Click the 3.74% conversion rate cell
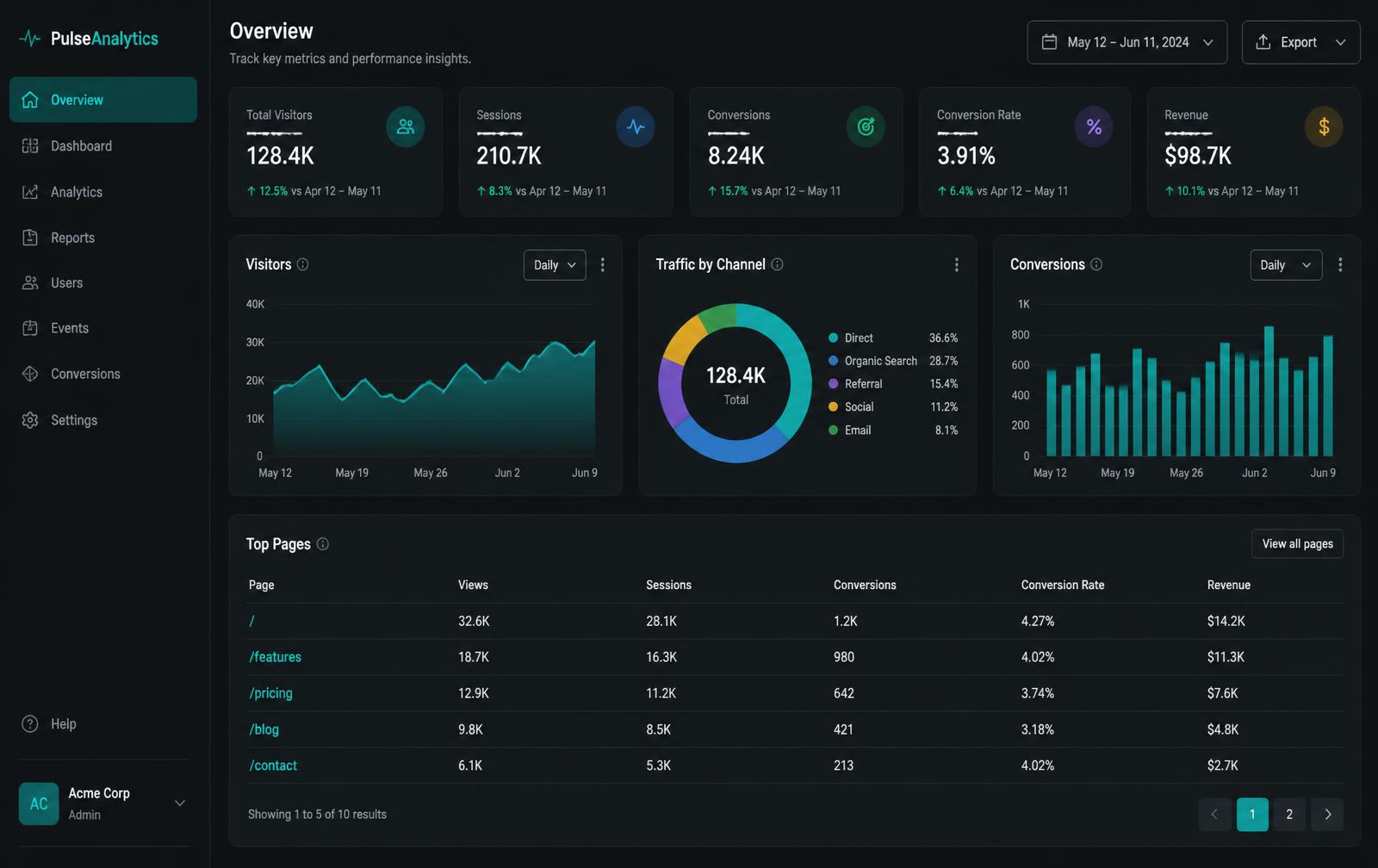Viewport: 1378px width, 868px height. click(x=1038, y=693)
